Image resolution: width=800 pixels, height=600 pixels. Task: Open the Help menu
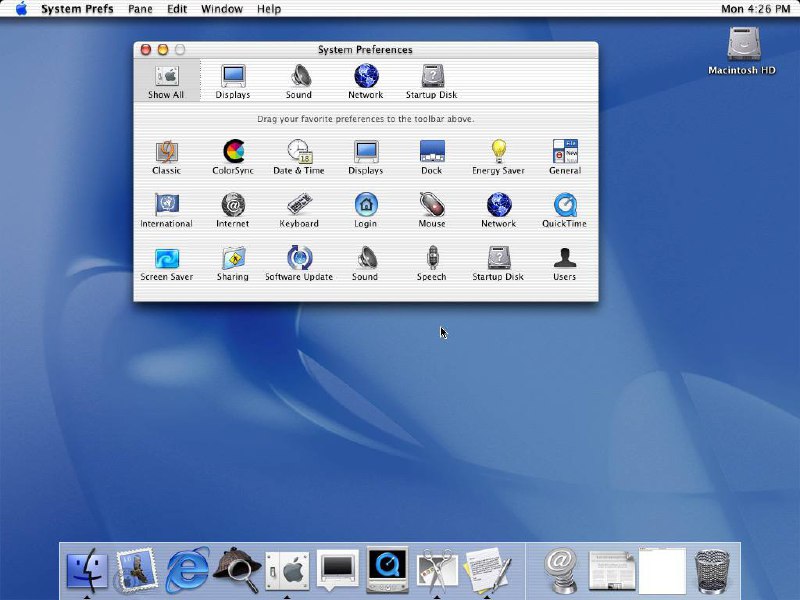click(269, 9)
